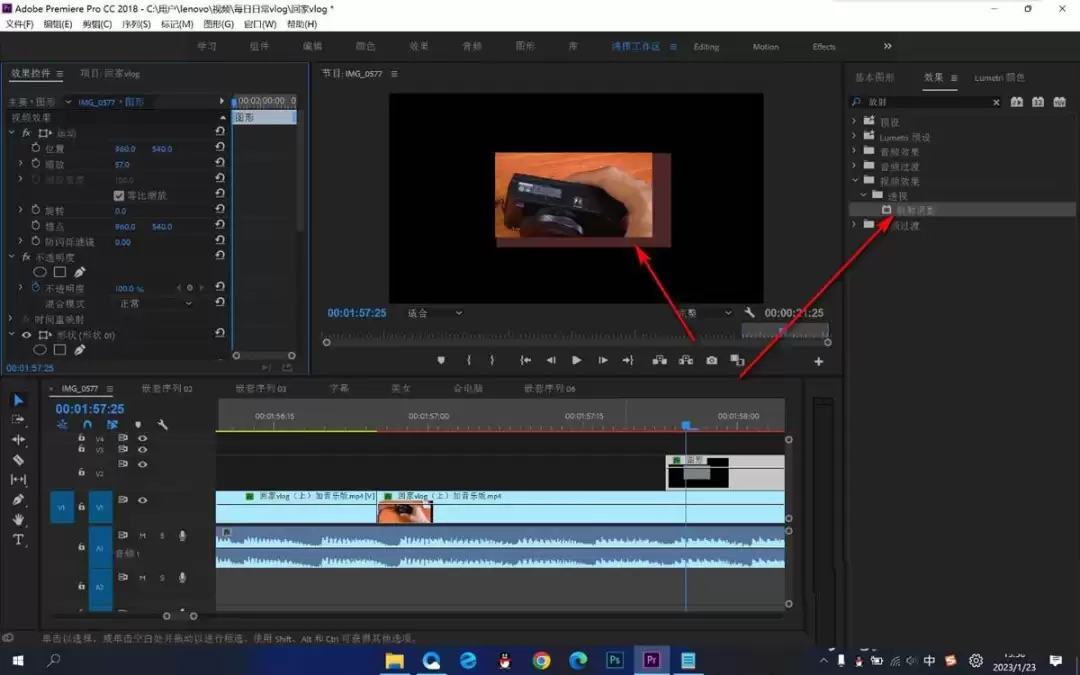1080x675 pixels.
Task: Open timeline wrench display settings
Action: pyautogui.click(x=163, y=424)
